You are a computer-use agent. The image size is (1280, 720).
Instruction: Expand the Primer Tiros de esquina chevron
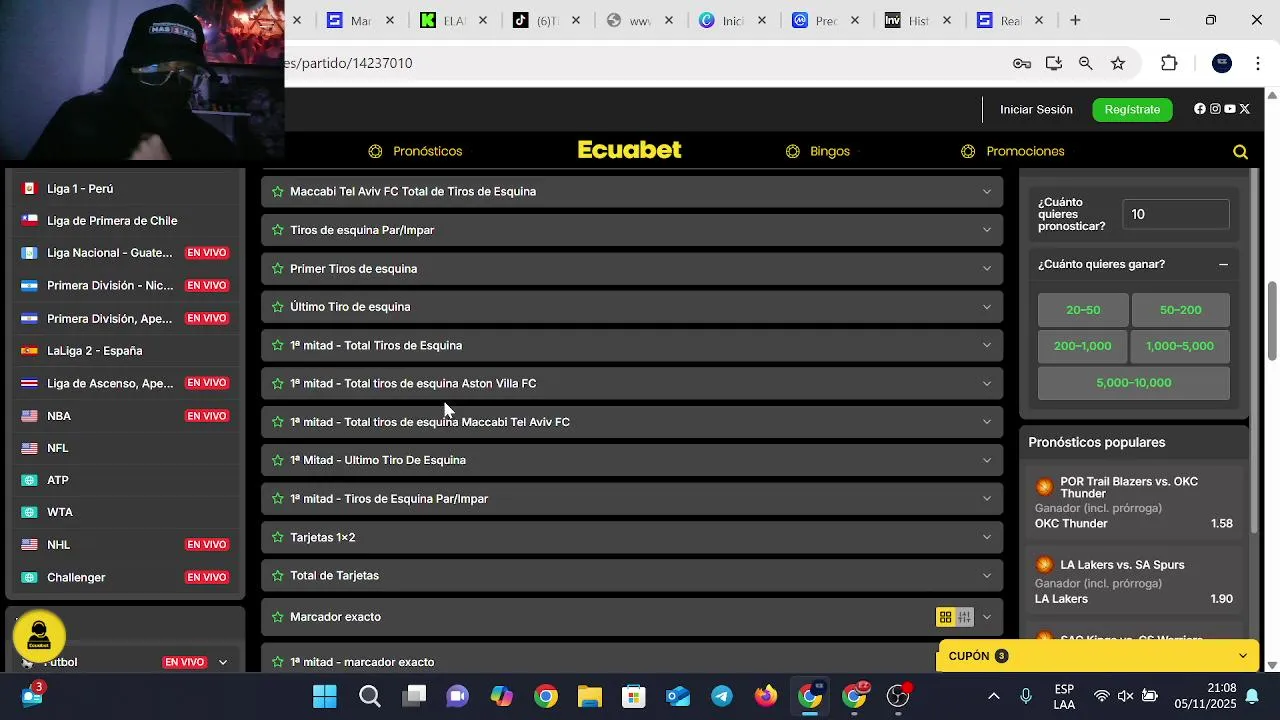[x=987, y=268]
